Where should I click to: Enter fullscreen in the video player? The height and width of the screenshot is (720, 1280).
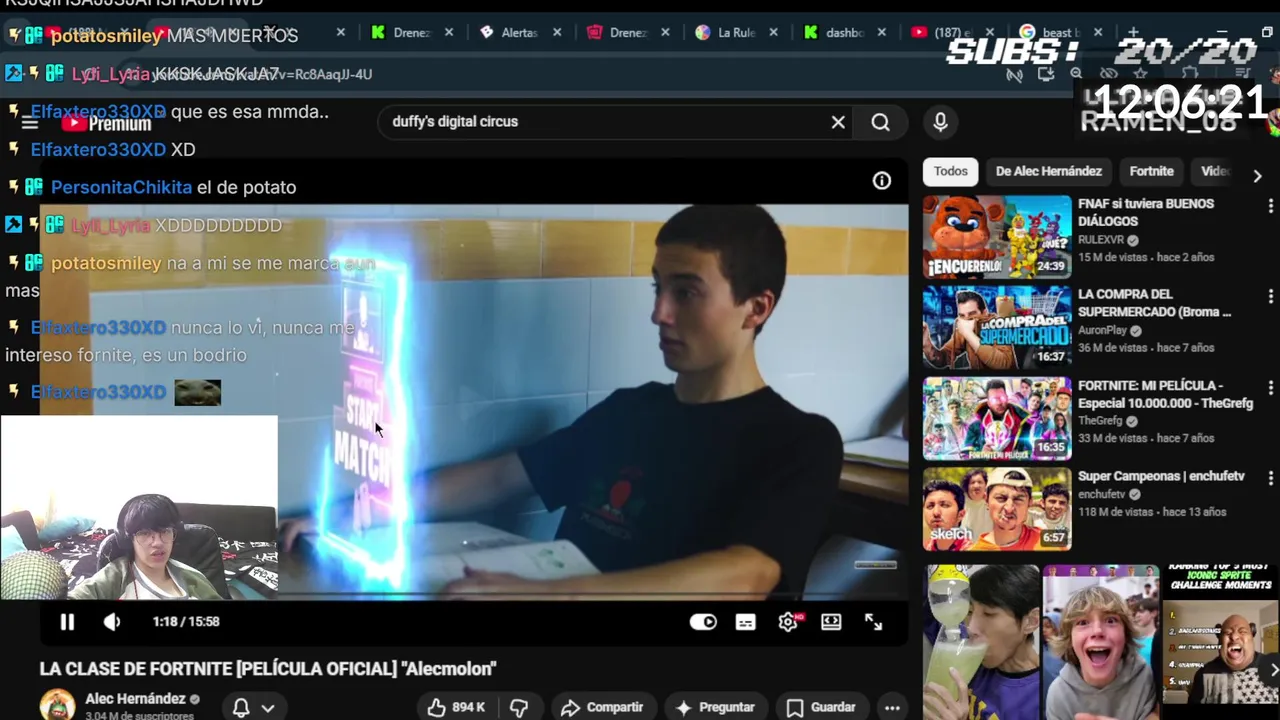pos(874,622)
